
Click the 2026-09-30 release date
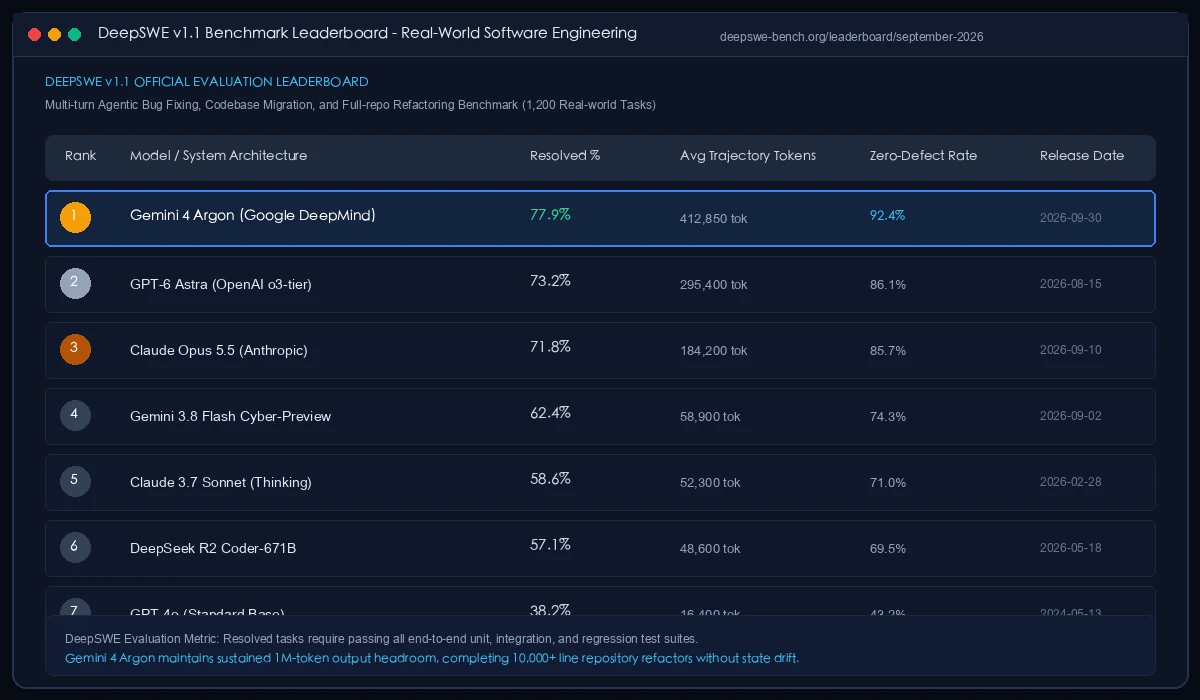point(1071,218)
